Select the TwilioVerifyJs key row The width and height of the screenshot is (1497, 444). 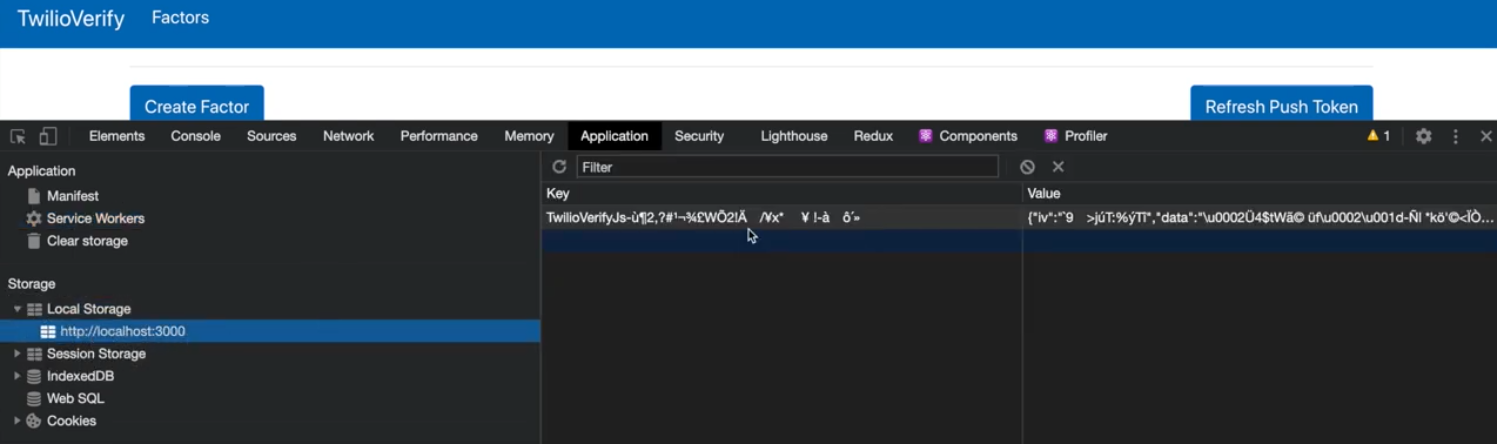click(702, 217)
